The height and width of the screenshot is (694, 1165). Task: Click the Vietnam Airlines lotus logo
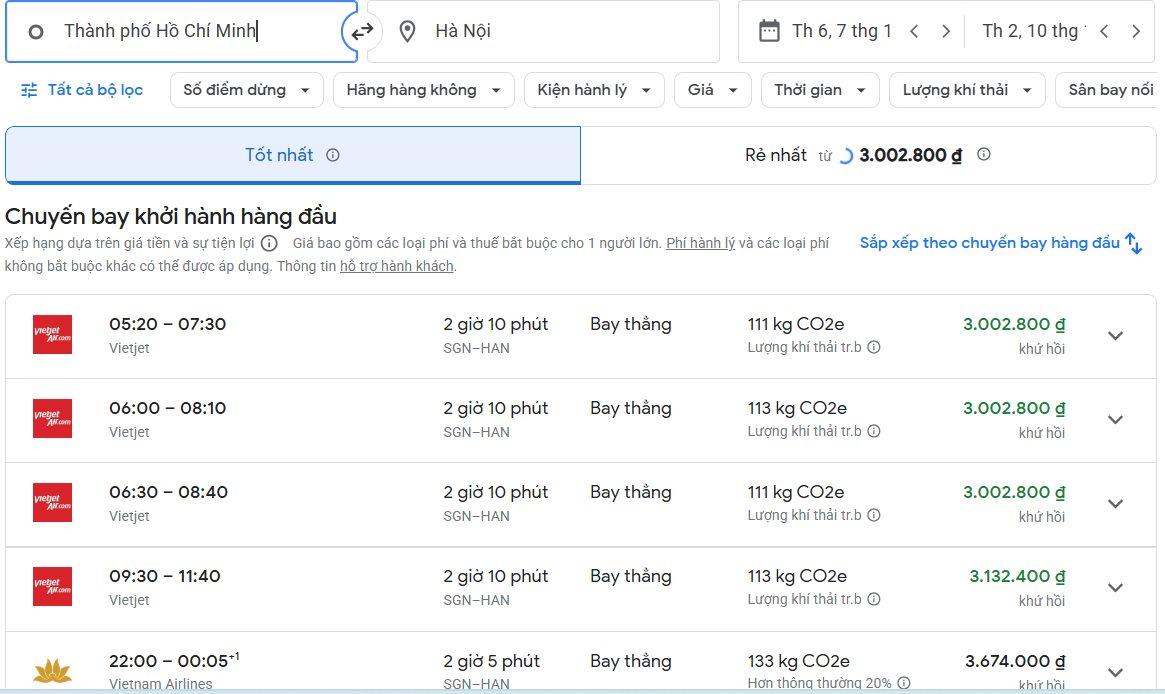coord(52,671)
